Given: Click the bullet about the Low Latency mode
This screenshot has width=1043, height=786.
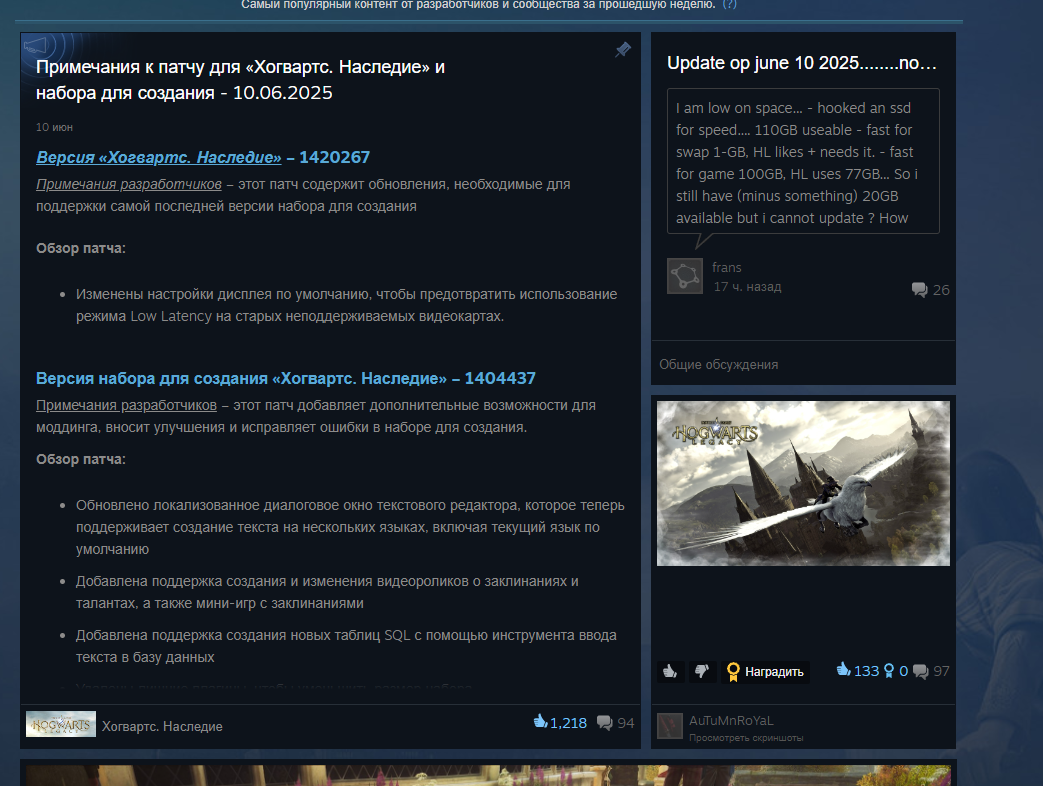Looking at the screenshot, I should click(347, 305).
